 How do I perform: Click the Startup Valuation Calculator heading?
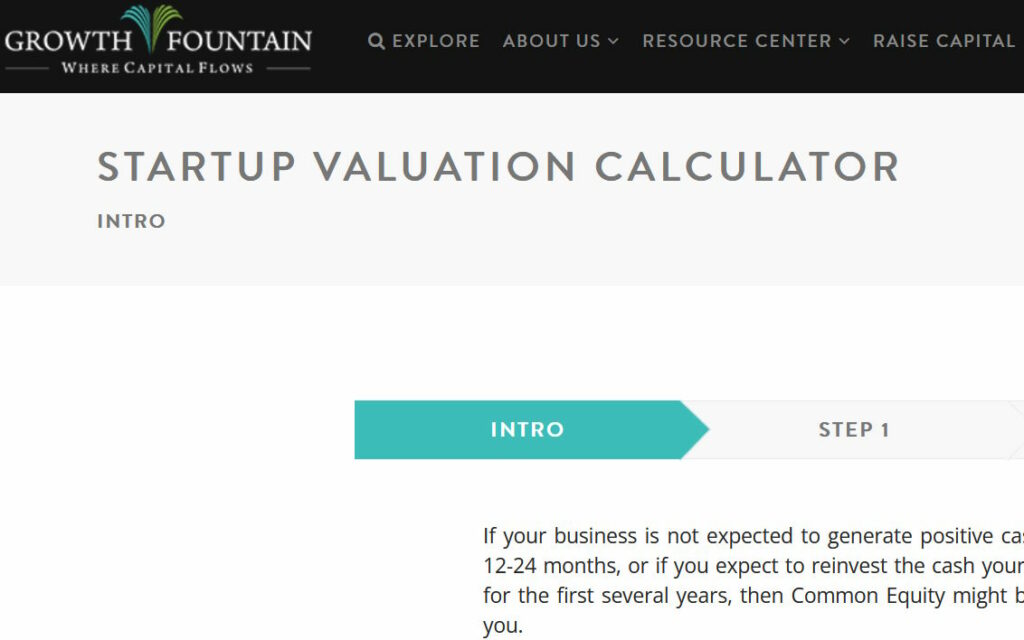498,167
